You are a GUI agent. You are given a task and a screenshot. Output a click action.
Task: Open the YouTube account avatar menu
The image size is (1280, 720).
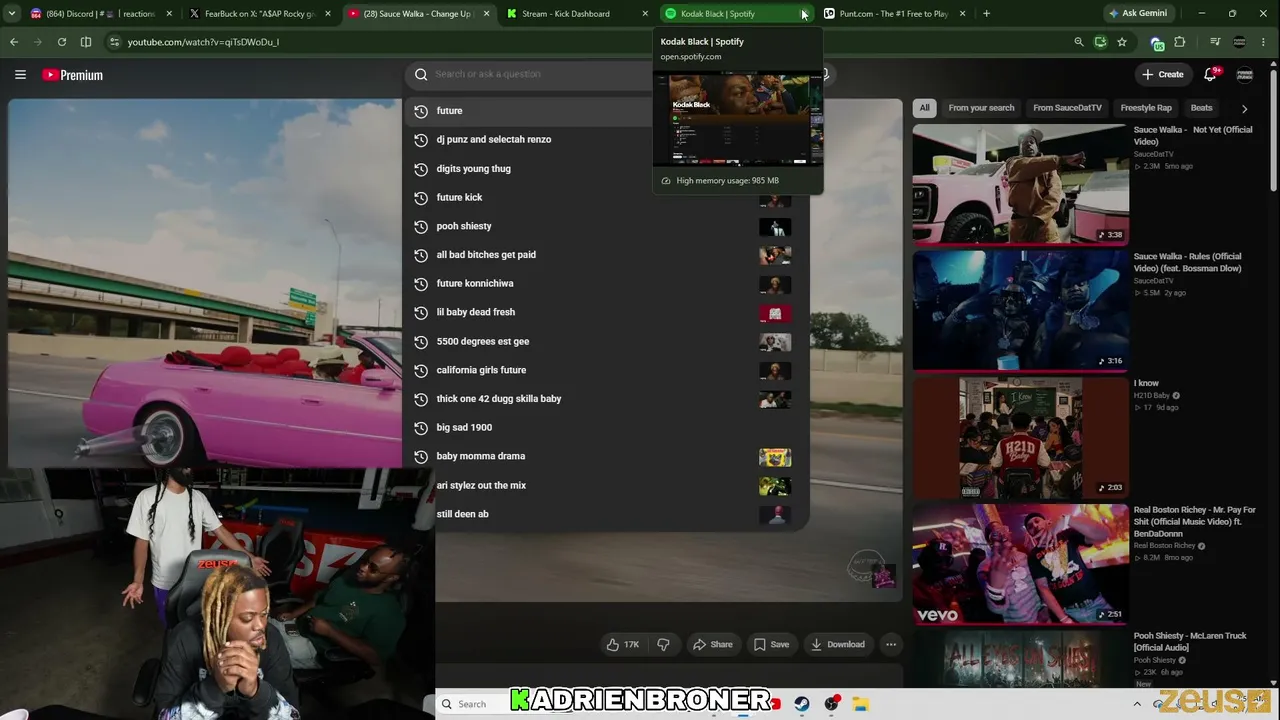pyautogui.click(x=1245, y=74)
